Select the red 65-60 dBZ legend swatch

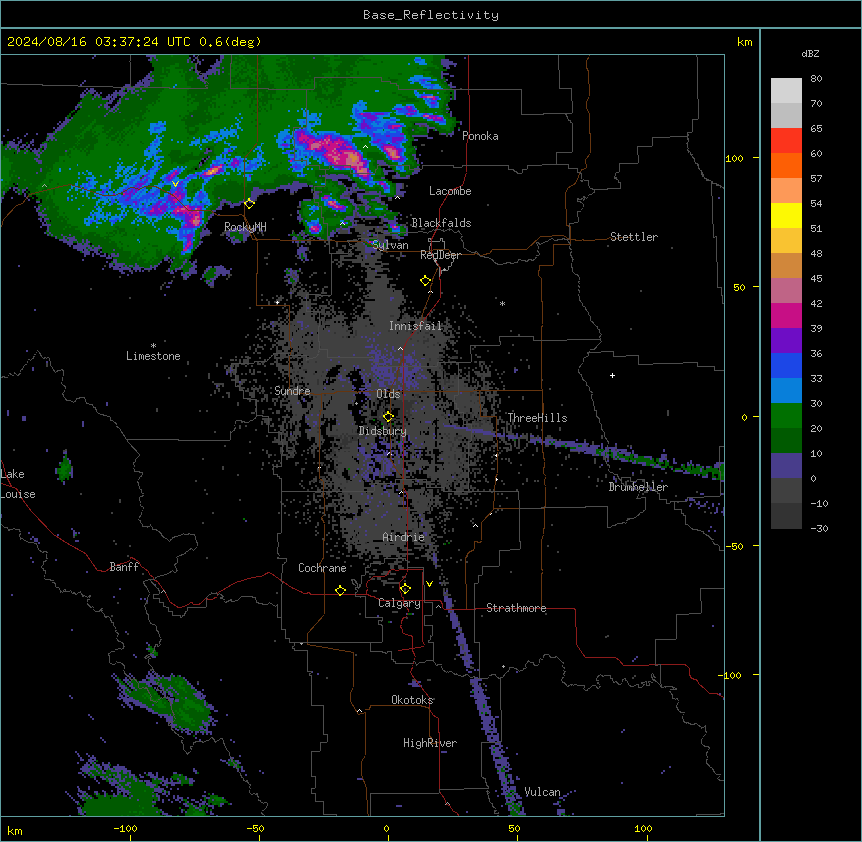[786, 141]
